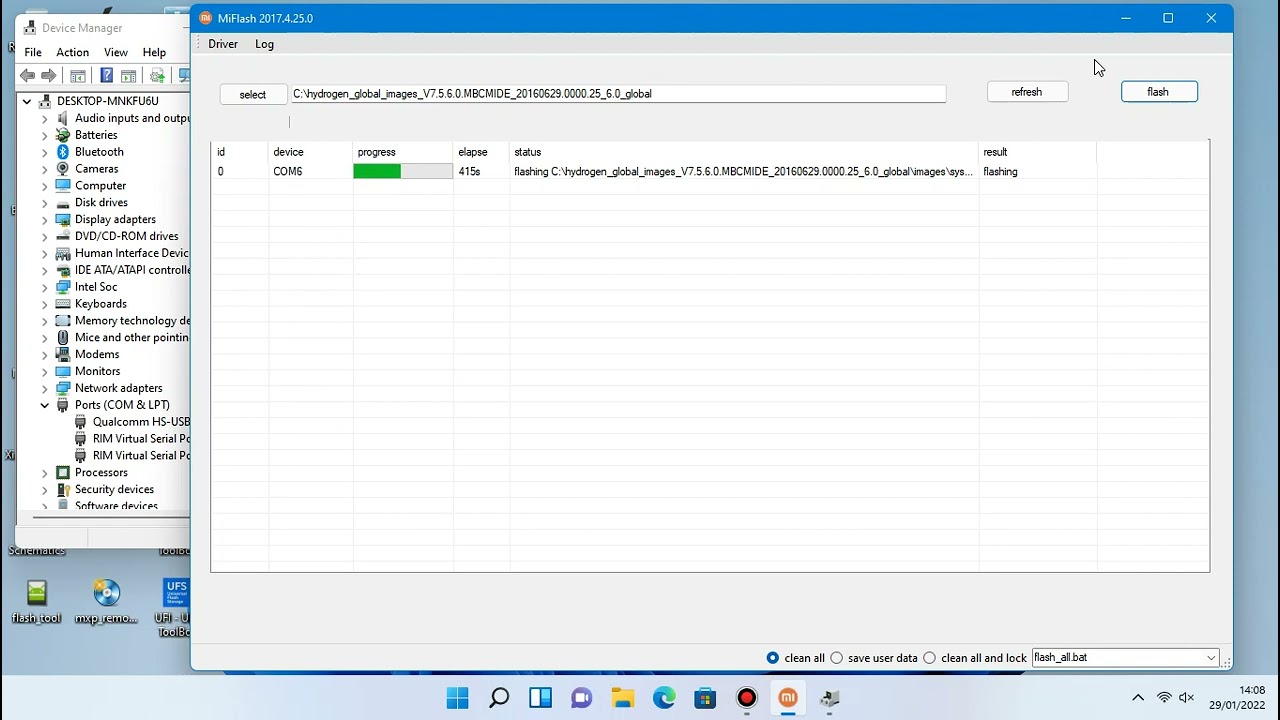Open File menu in Device Manager
This screenshot has height=720, width=1280.
[33, 52]
